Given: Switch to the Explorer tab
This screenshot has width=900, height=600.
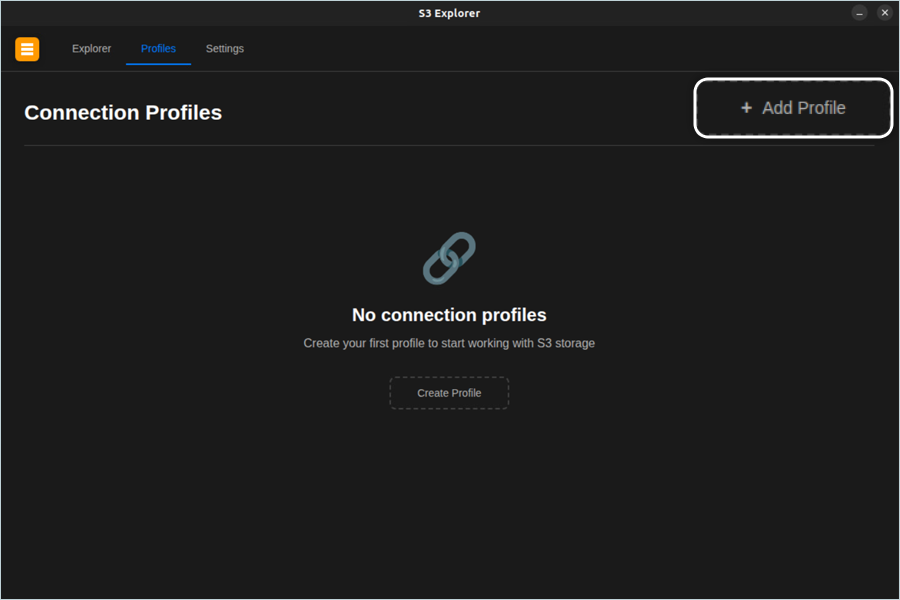Looking at the screenshot, I should 91,49.
